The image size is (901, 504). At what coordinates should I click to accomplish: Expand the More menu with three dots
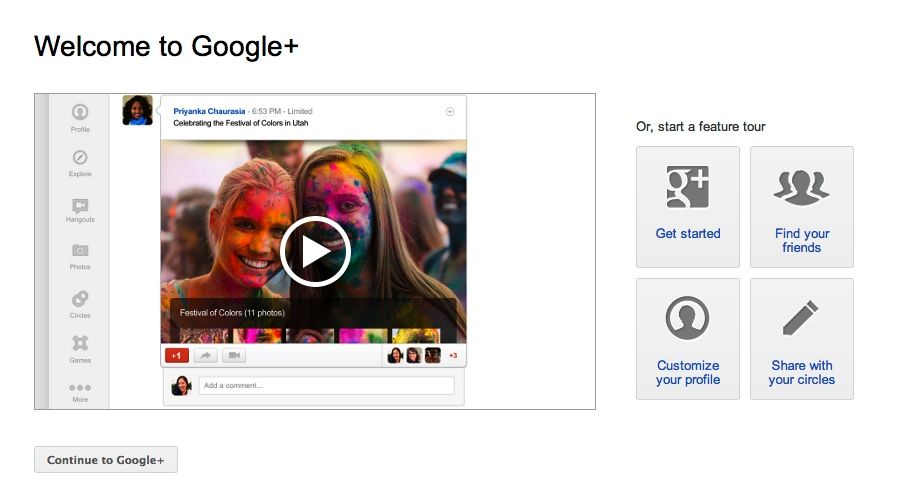tap(80, 388)
